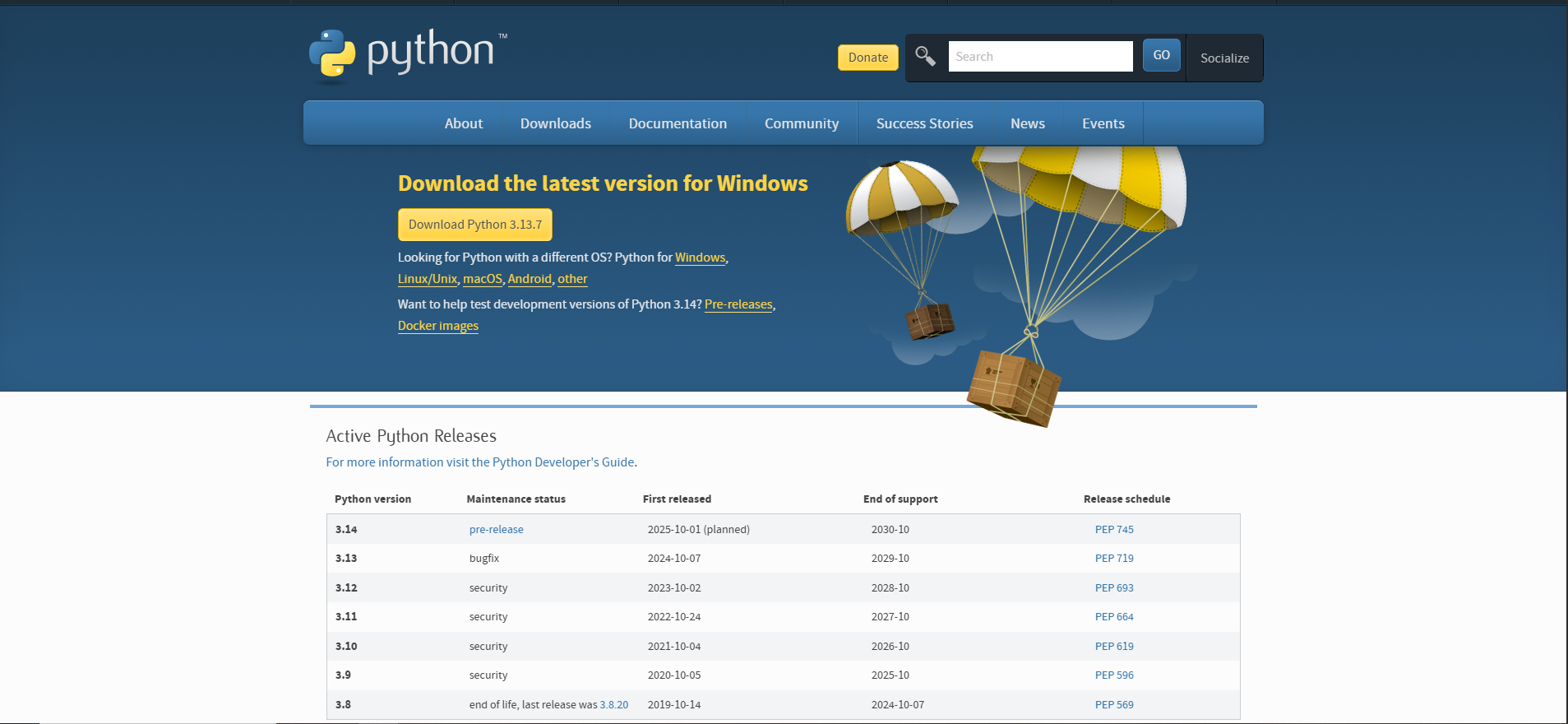Screen dimensions: 1568x724
Task: Click the Donate button
Action: (x=868, y=58)
